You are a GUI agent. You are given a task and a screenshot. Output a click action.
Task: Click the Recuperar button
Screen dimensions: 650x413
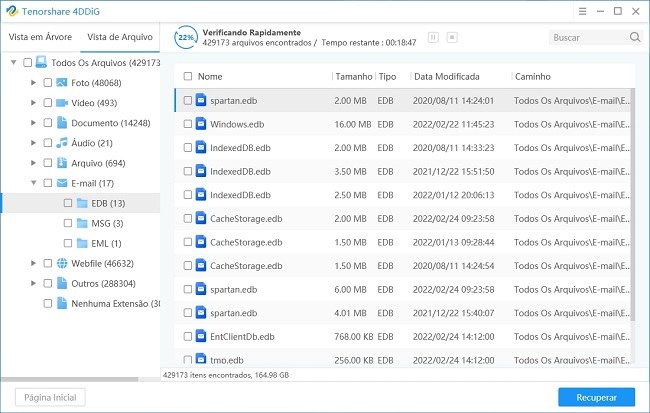596,397
